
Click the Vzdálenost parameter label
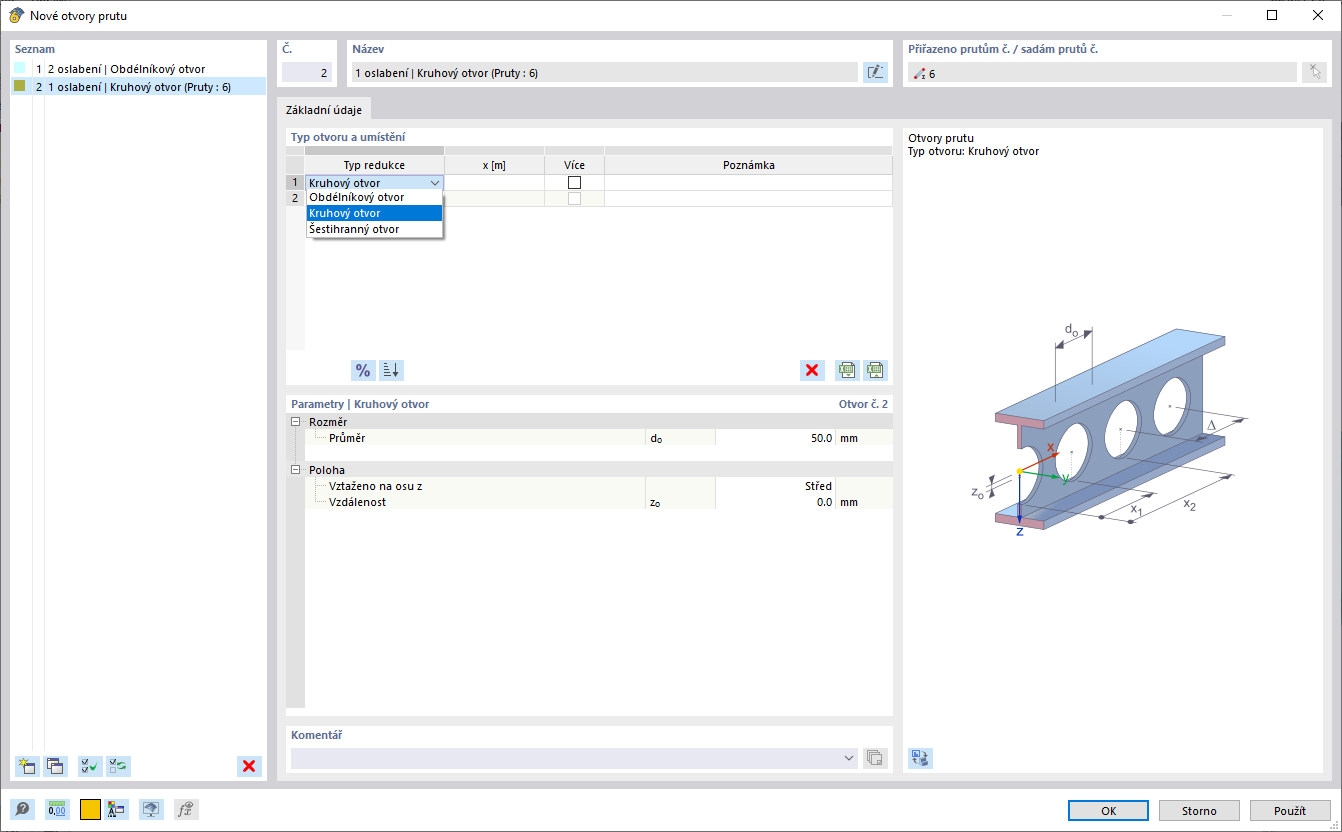pos(357,502)
